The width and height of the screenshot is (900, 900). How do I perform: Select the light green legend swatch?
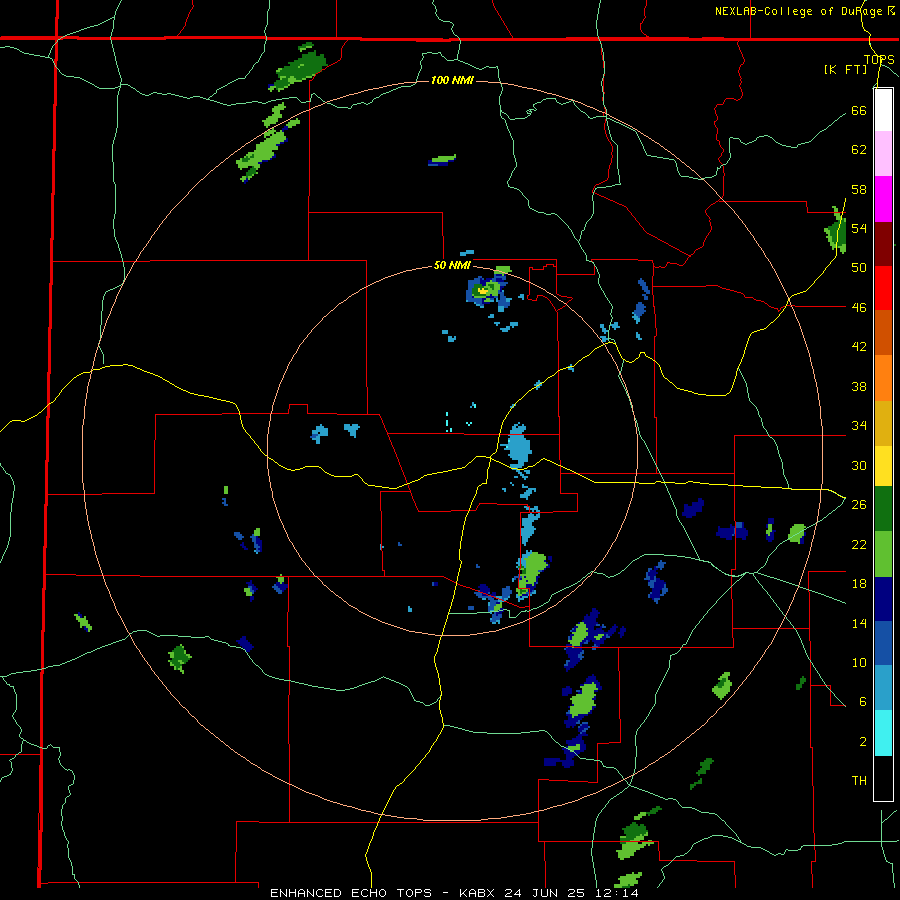883,554
